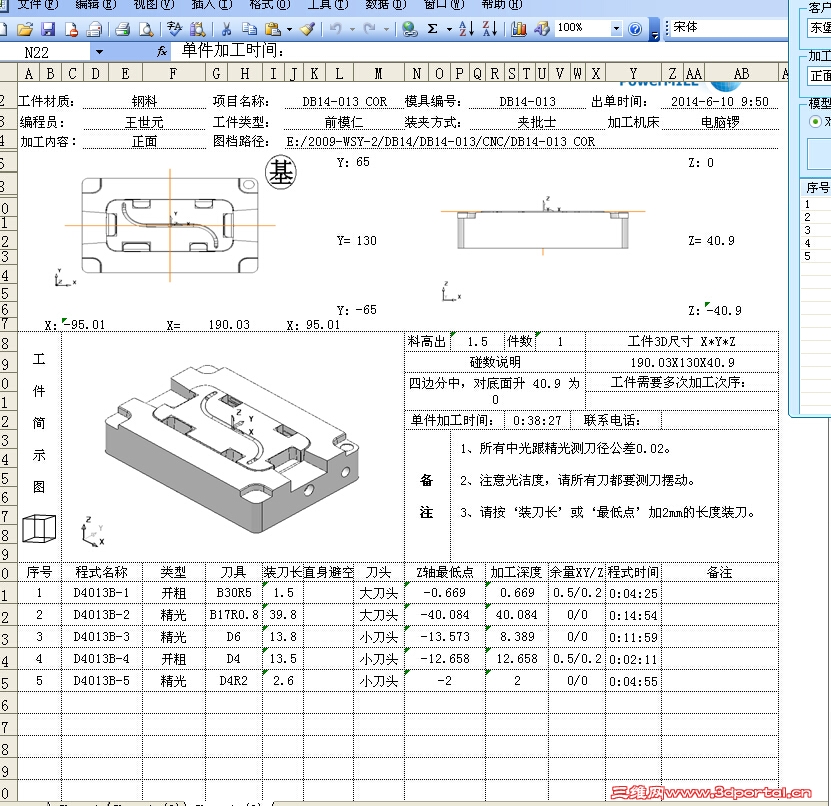Click the 宋体 font name box

729,27
